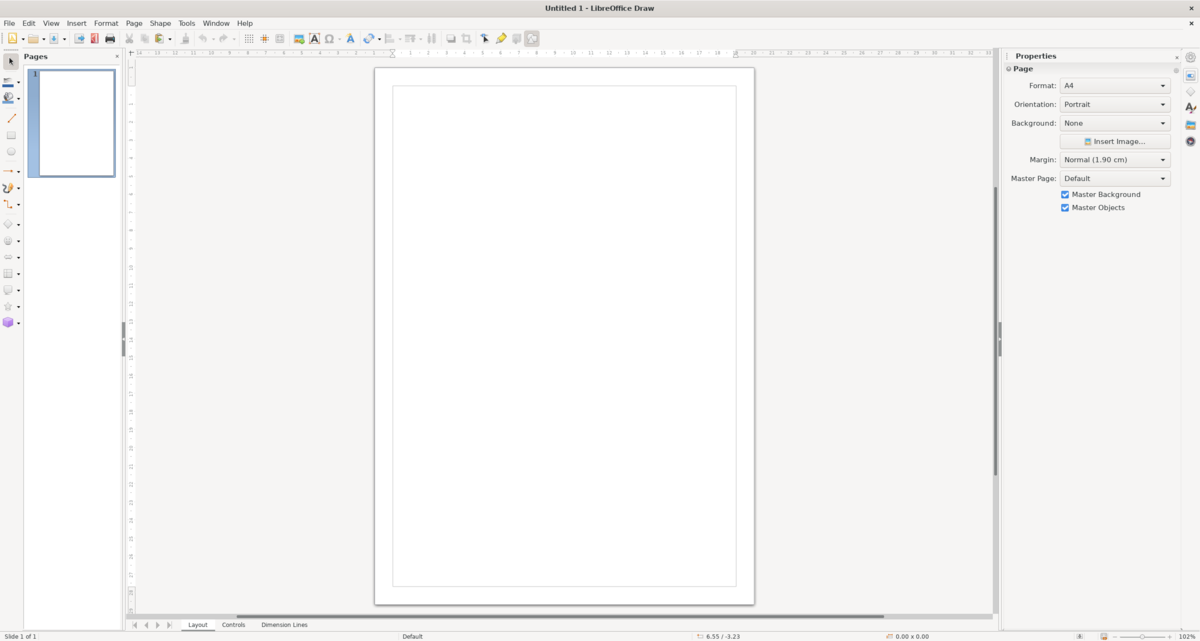The image size is (1200, 641).
Task: Open the sidebar Shapes deck
Action: [x=1190, y=92]
